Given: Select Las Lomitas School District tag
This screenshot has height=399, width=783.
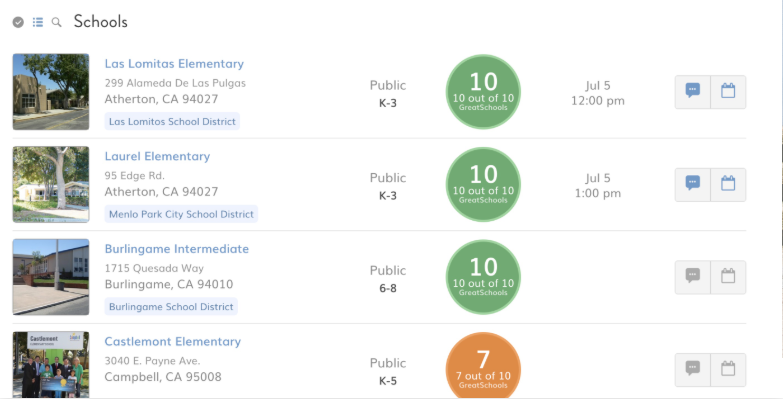Looking at the screenshot, I should point(172,121).
